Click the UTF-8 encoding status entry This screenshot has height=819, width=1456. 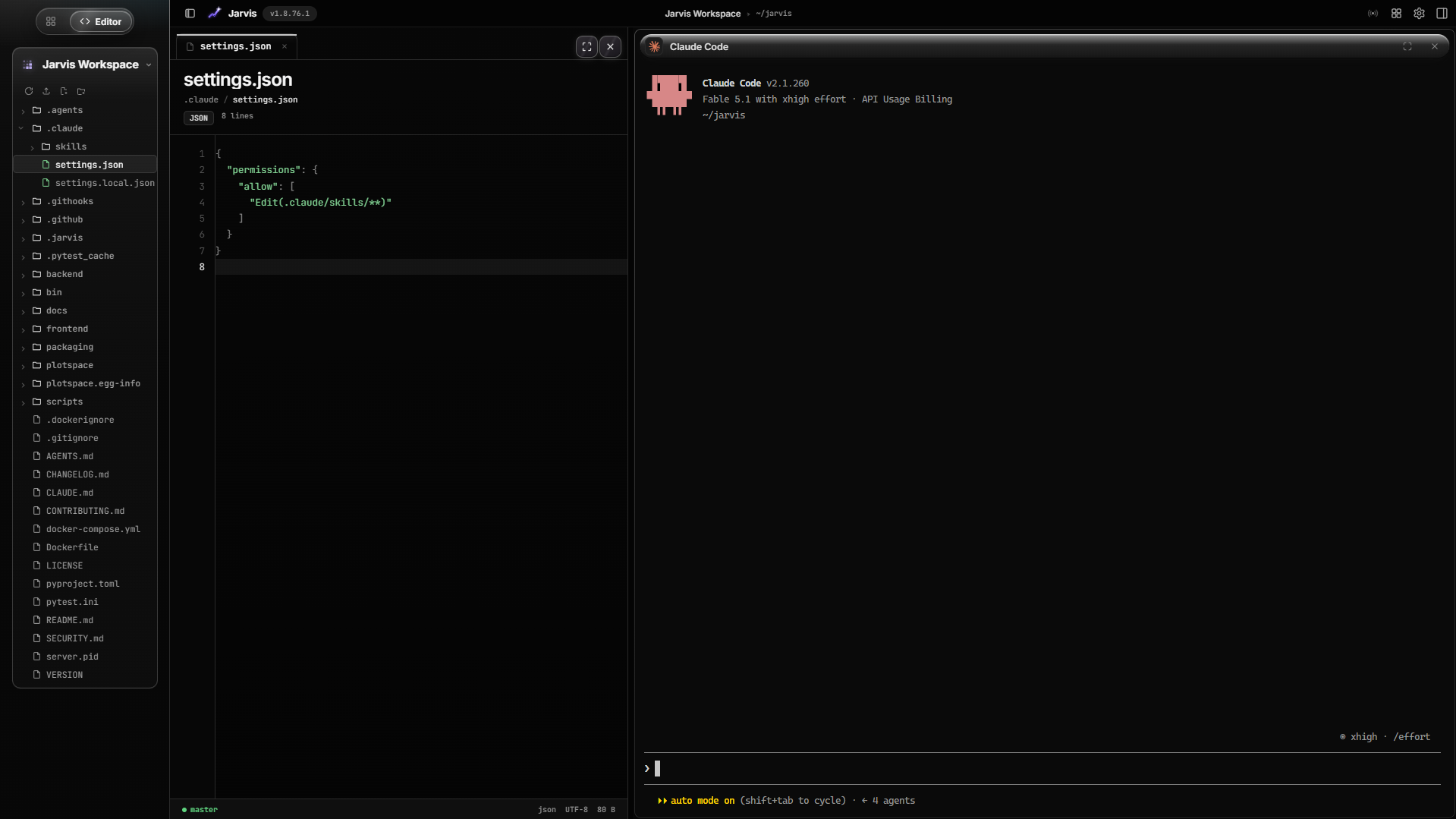click(x=577, y=810)
